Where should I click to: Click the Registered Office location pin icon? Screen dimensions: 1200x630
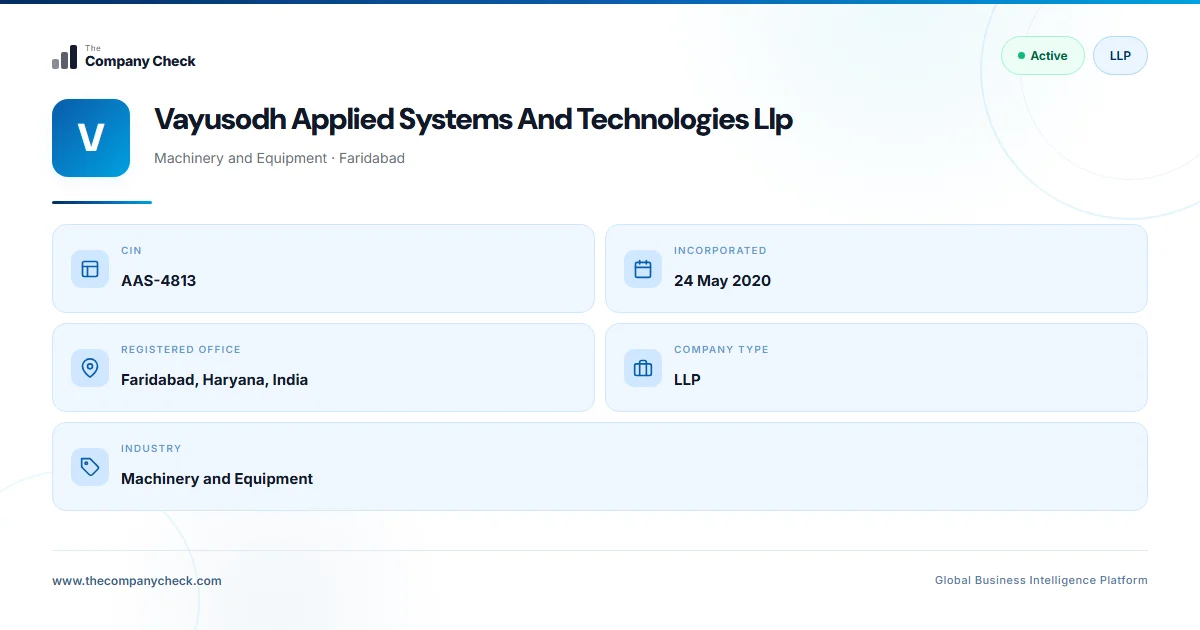pyautogui.click(x=90, y=368)
